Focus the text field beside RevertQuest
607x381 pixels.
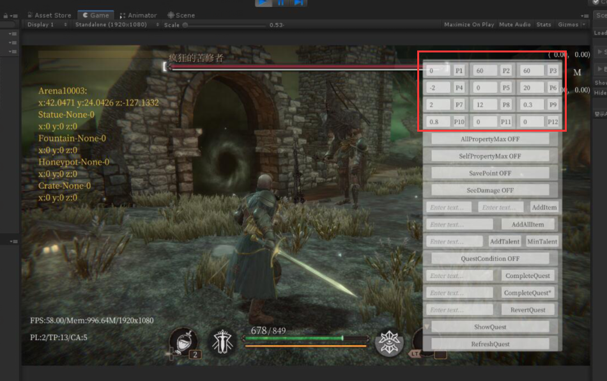tap(460, 310)
